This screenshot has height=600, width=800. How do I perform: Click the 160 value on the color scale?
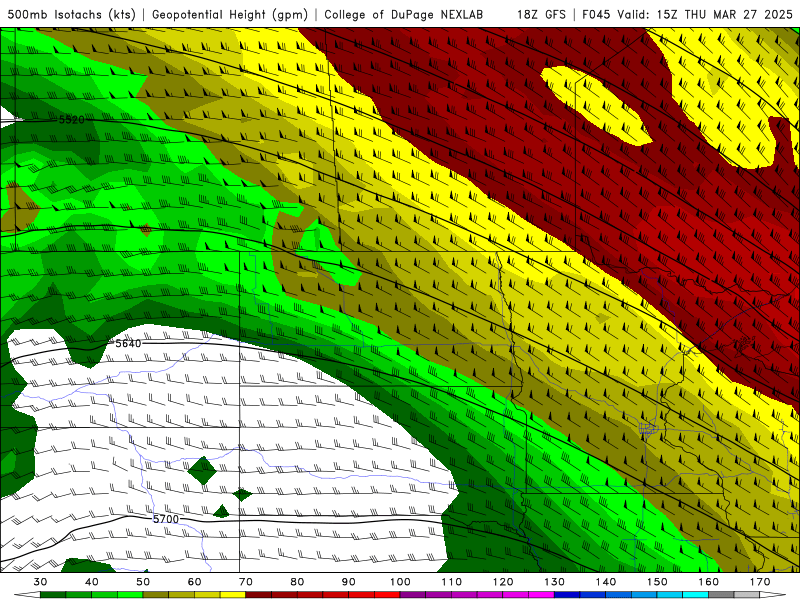709,582
